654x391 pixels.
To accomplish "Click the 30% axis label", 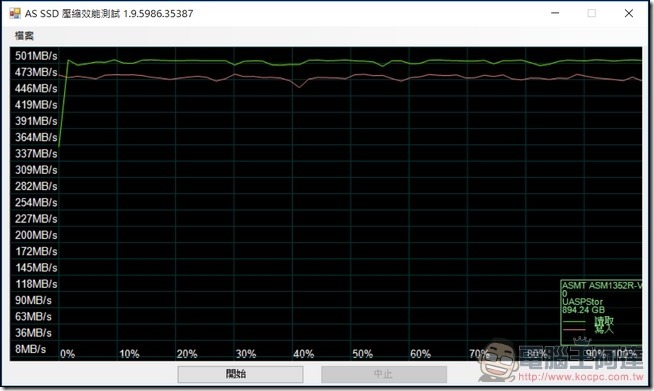I will (246, 354).
